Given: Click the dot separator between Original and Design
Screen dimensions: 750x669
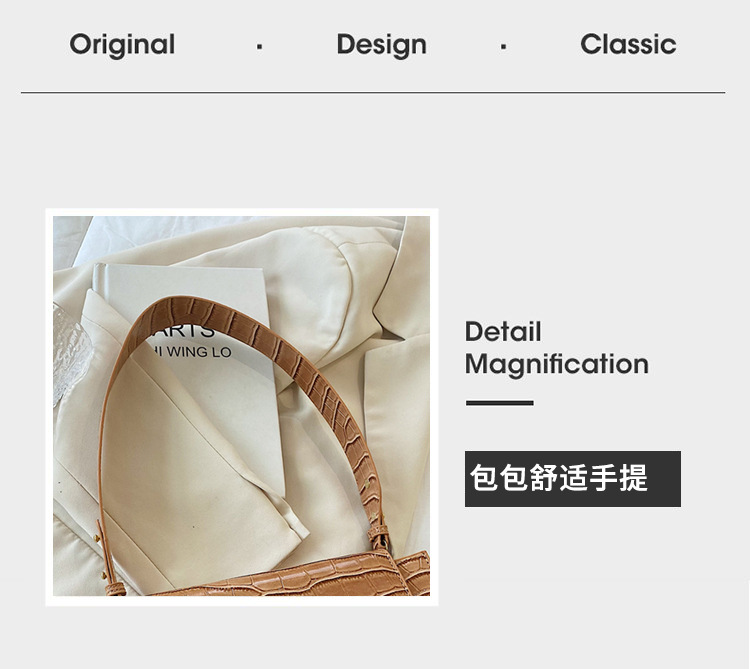Looking at the screenshot, I should (259, 47).
